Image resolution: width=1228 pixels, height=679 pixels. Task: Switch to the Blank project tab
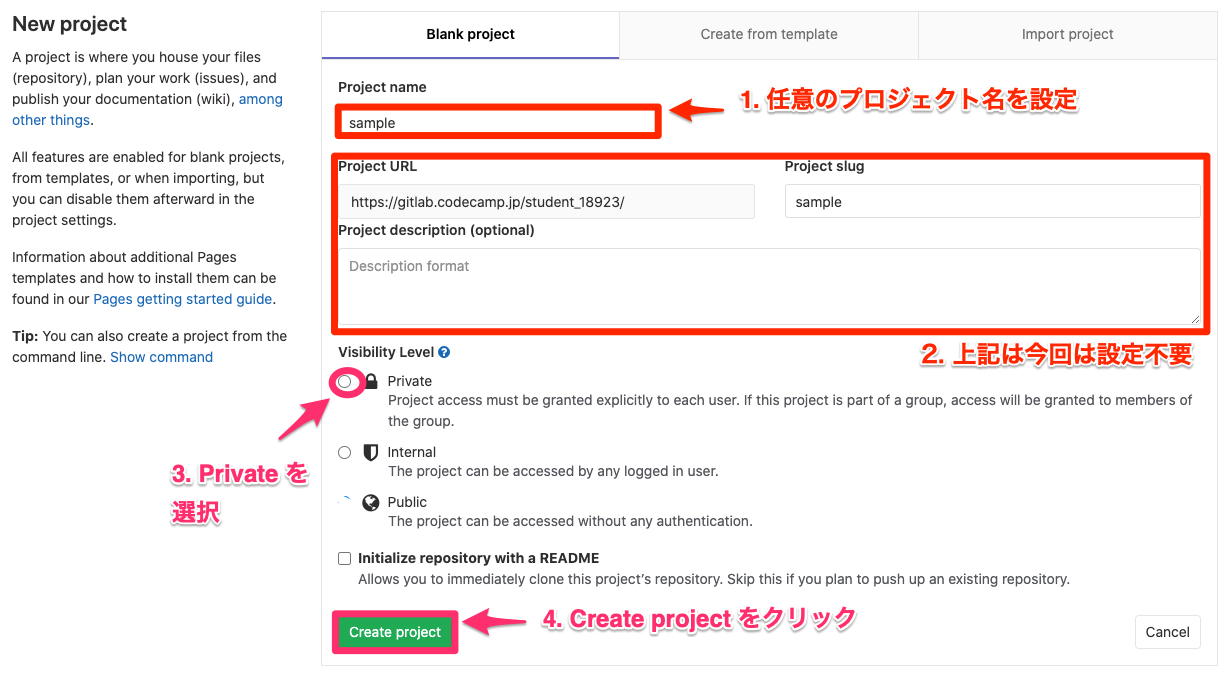point(470,34)
